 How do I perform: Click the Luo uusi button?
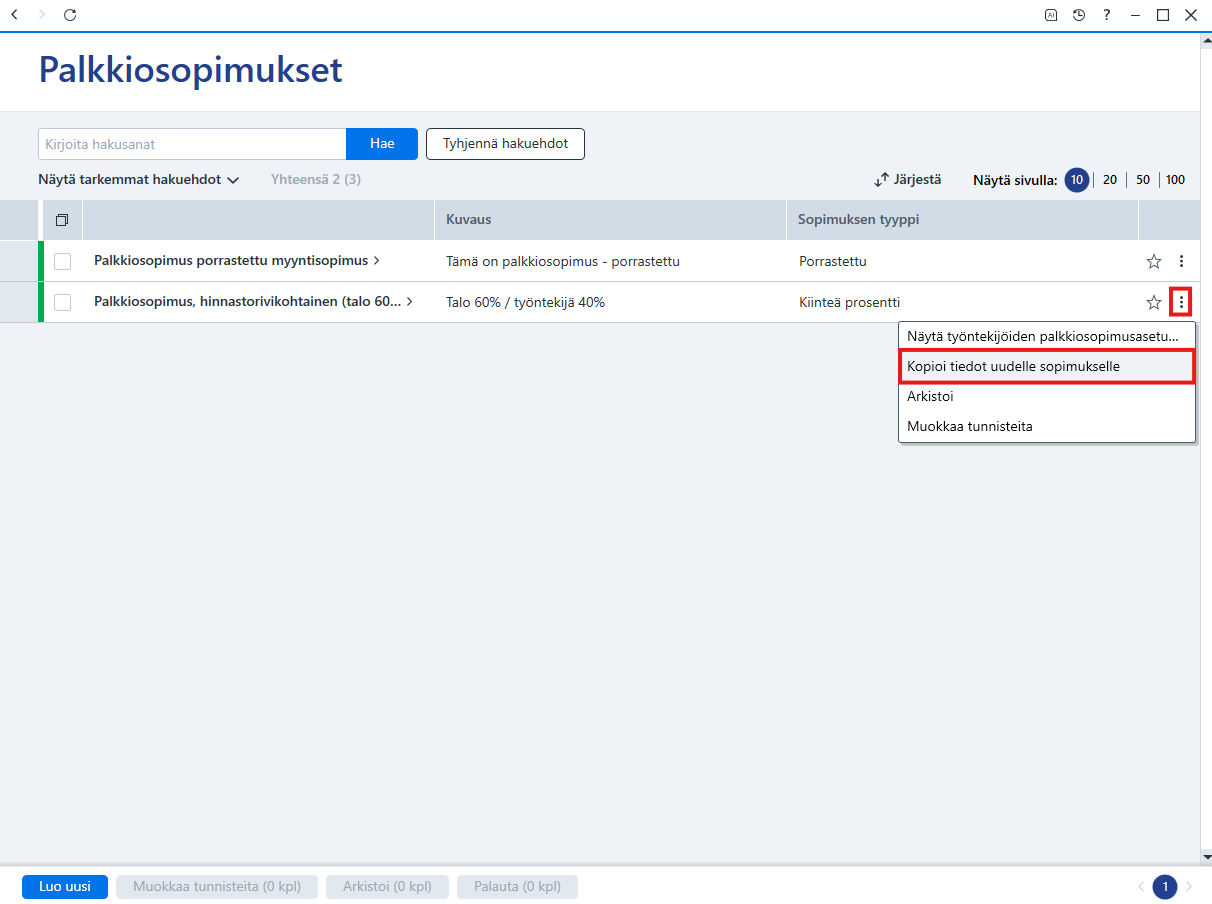(x=65, y=887)
